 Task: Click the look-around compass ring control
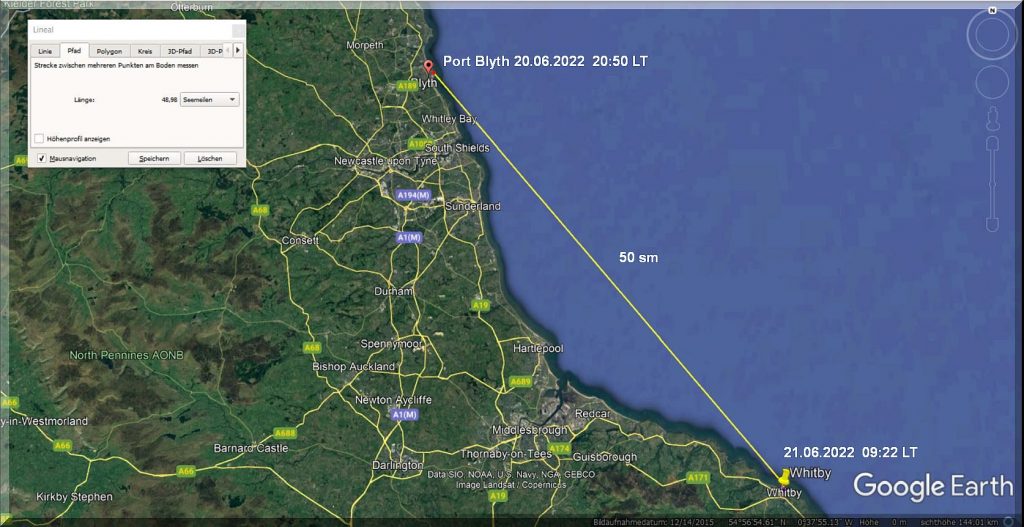pos(992,38)
